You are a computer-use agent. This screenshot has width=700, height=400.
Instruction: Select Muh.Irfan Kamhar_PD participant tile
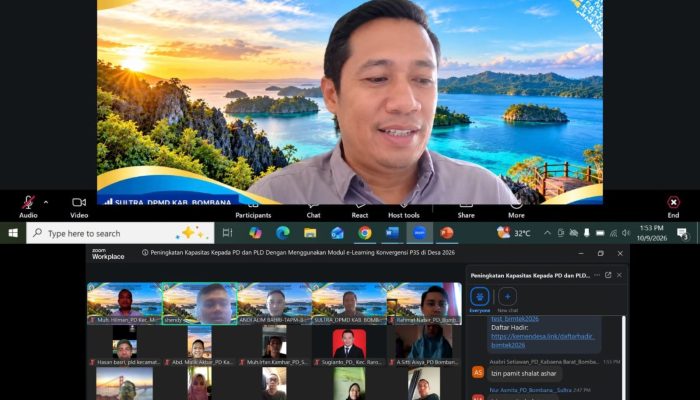click(x=275, y=346)
